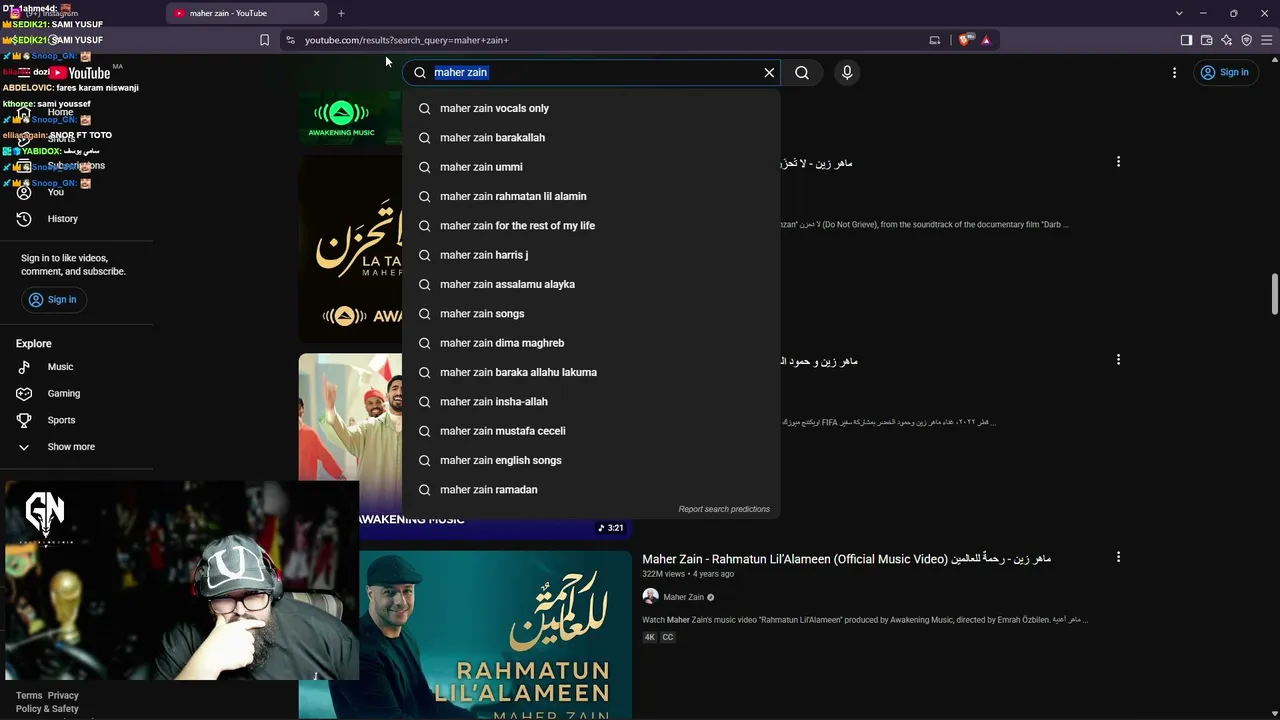Start voice search with the microphone
1280x720 pixels.
[847, 72]
